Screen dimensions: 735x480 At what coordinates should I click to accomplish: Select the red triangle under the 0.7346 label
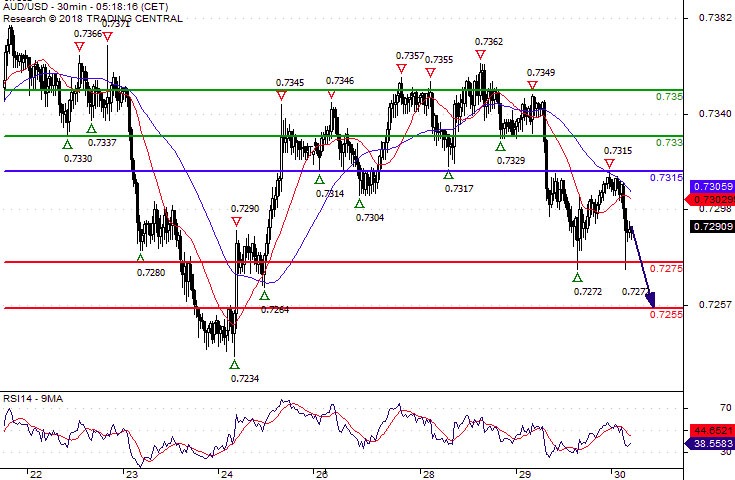pyautogui.click(x=331, y=95)
